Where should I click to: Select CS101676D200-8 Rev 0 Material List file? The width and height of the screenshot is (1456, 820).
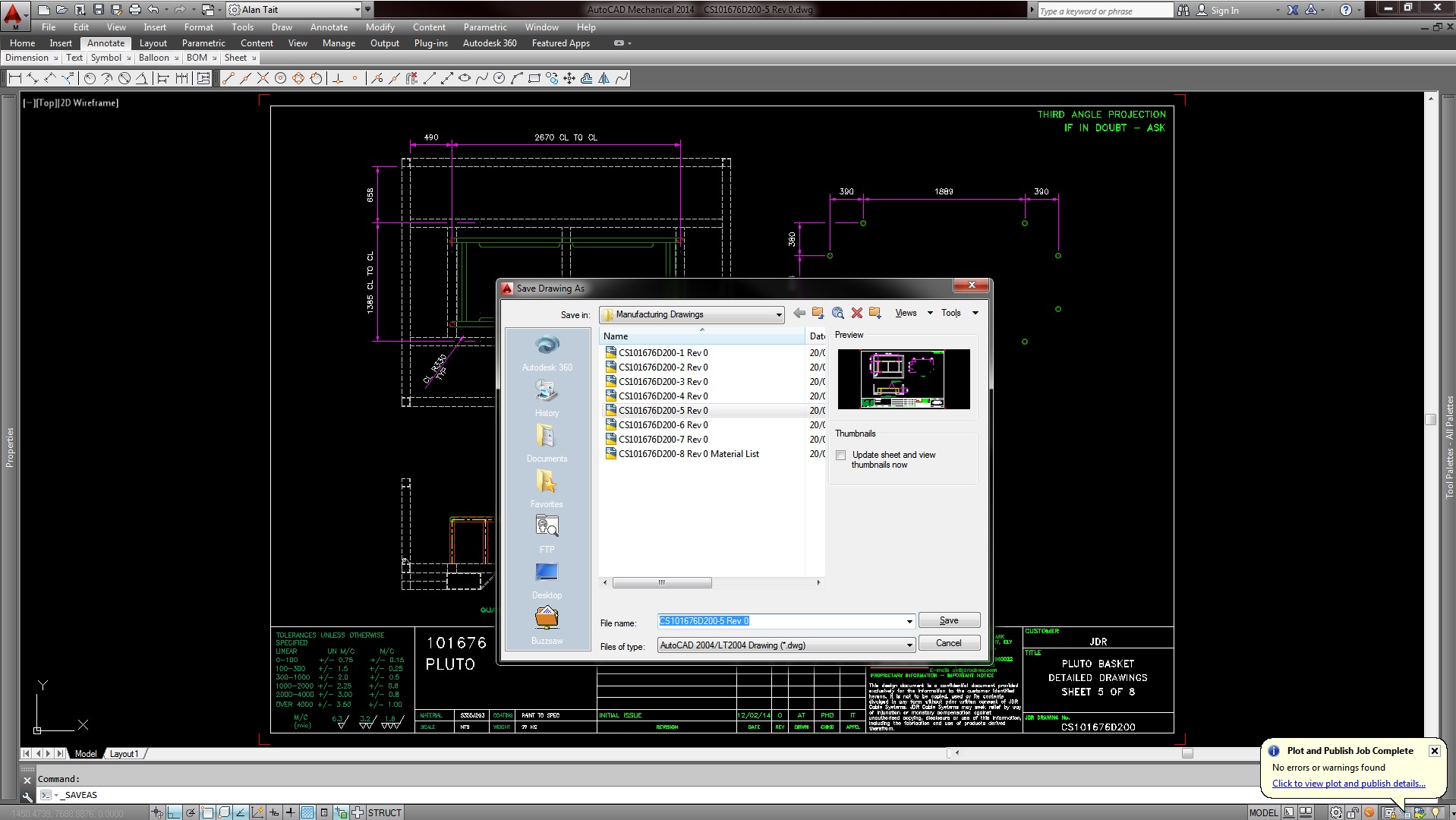pos(687,453)
